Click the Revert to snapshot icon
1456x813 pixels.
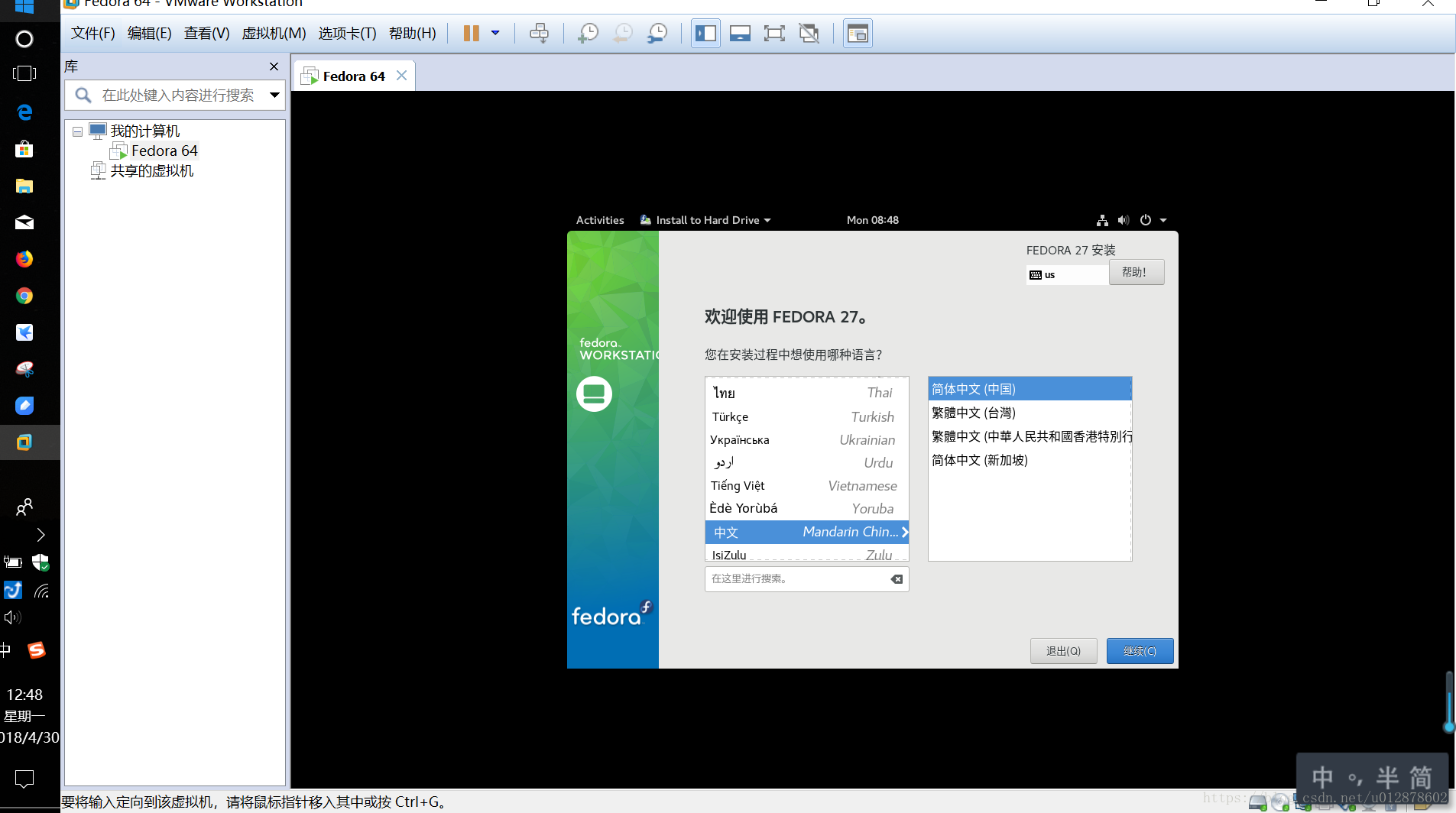pyautogui.click(x=623, y=33)
